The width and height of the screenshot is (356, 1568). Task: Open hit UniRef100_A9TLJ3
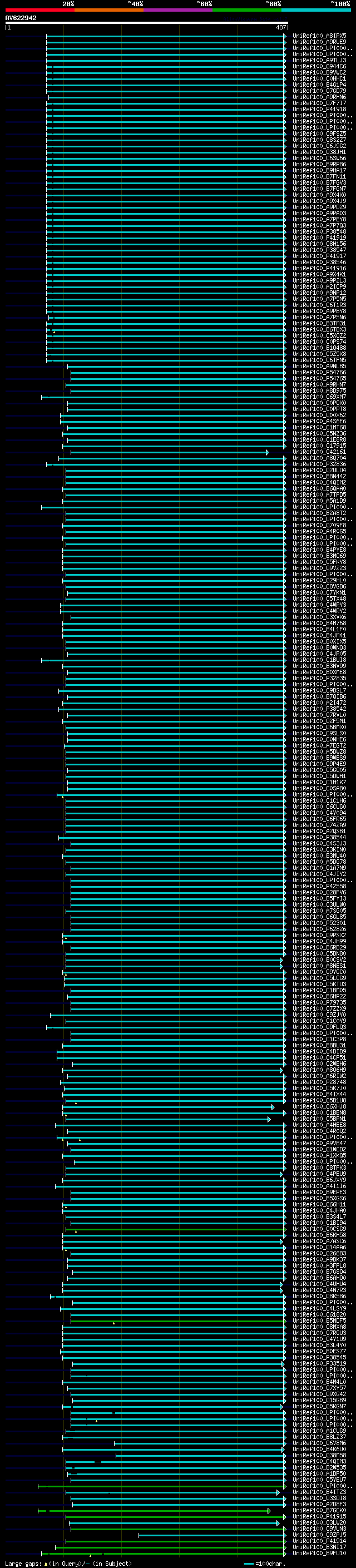point(319,60)
